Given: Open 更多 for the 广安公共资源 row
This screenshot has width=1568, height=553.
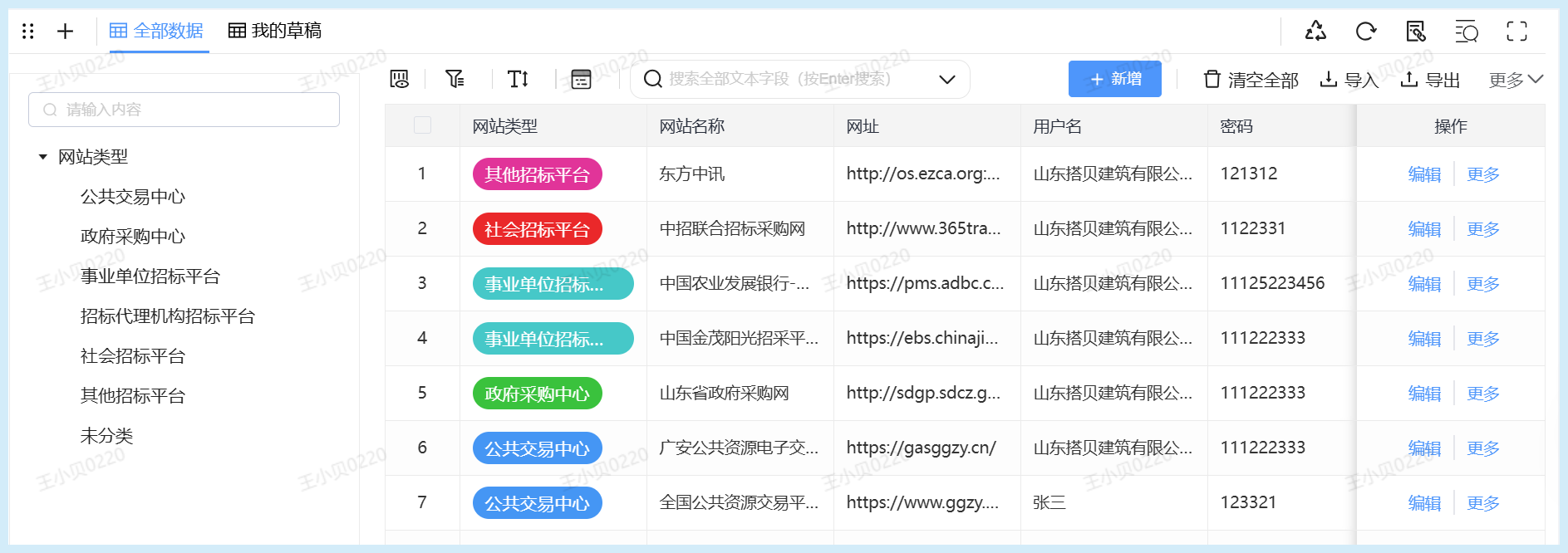Looking at the screenshot, I should click(x=1483, y=448).
